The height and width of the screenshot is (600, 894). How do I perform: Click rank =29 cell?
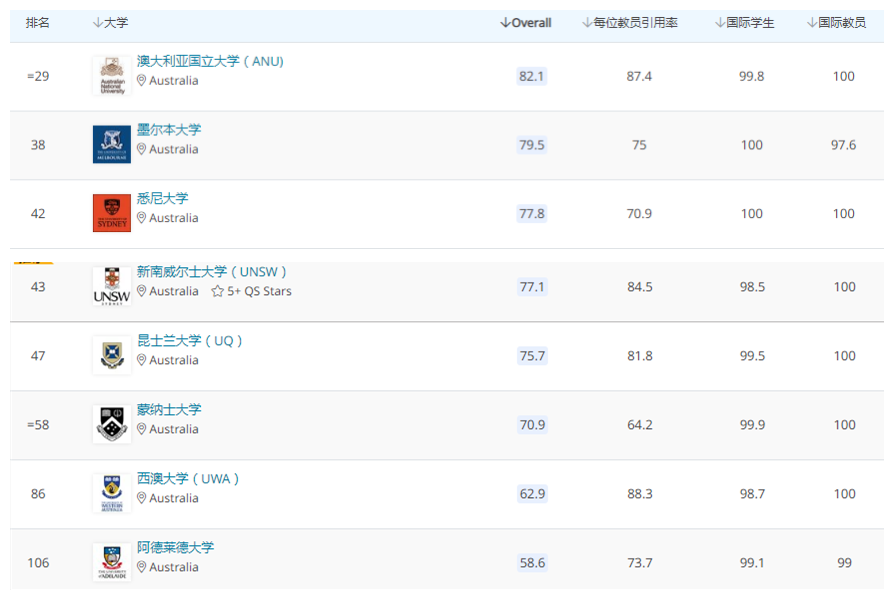[38, 76]
